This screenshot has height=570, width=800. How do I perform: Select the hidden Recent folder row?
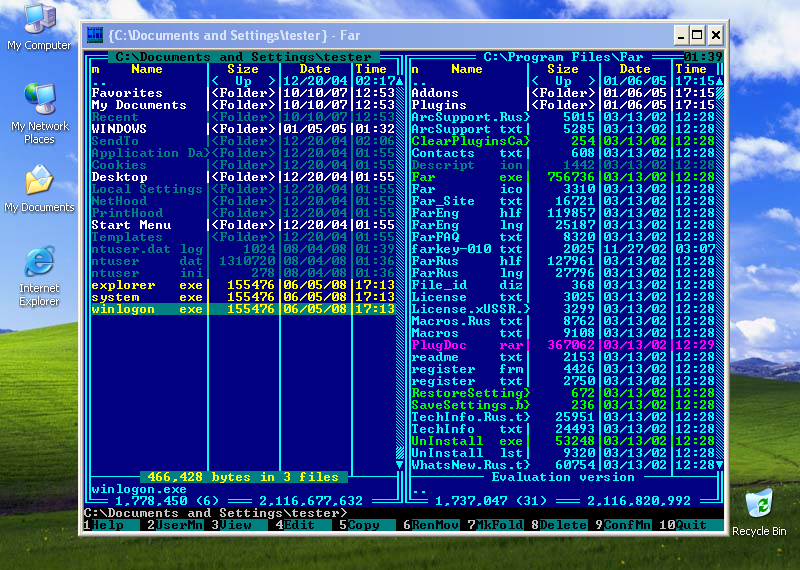click(x=243, y=117)
